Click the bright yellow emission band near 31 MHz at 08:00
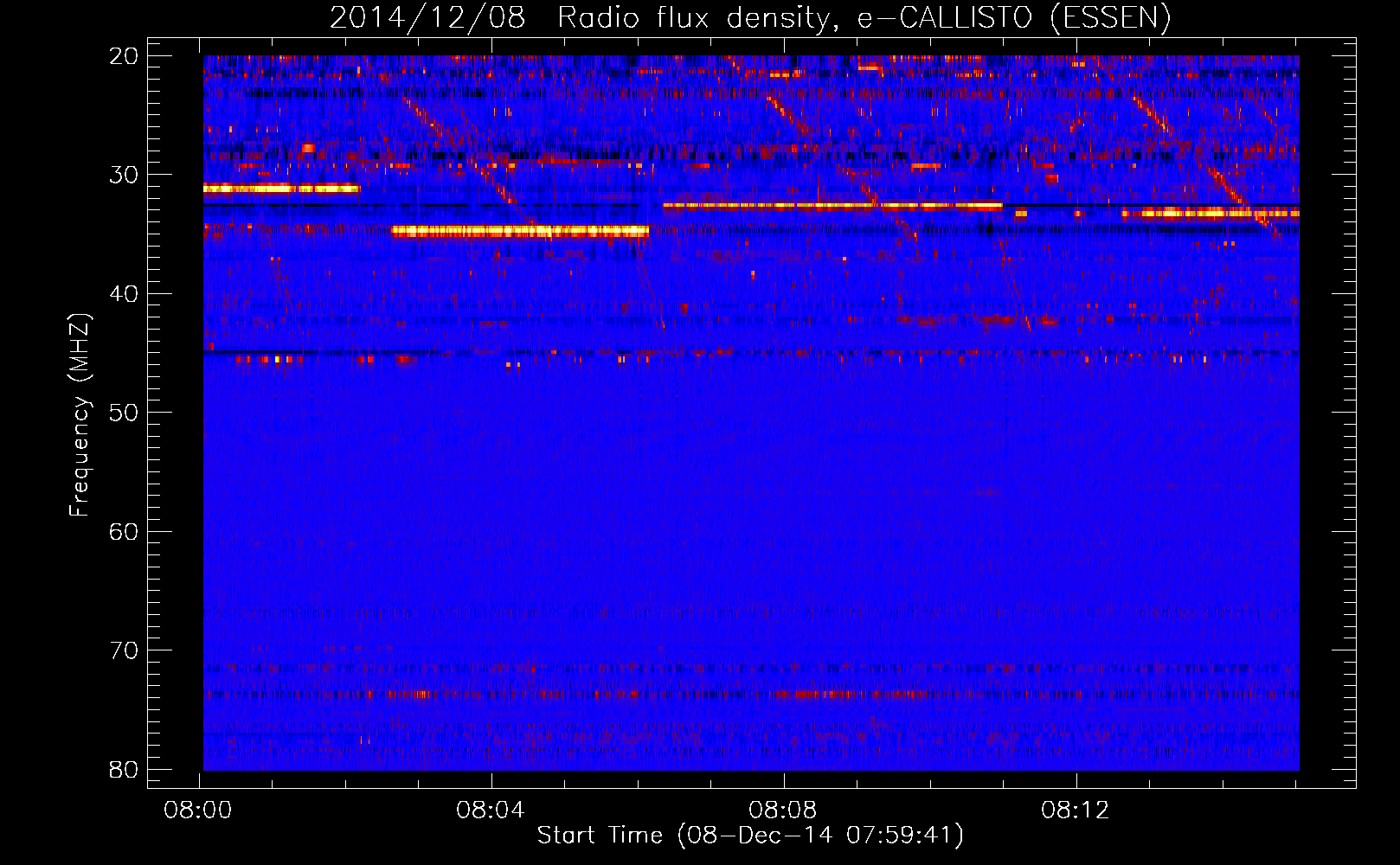This screenshot has height=865, width=1400. click(x=281, y=189)
